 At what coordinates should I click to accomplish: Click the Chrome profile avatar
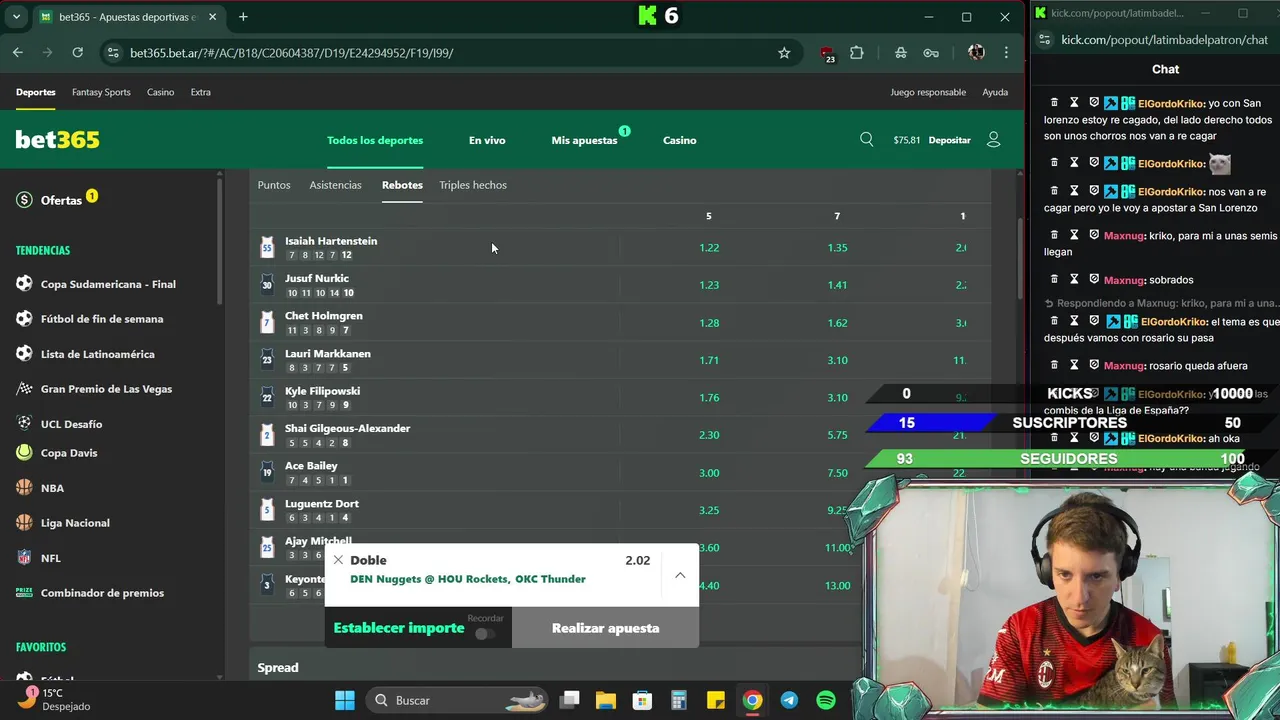pyautogui.click(x=976, y=53)
